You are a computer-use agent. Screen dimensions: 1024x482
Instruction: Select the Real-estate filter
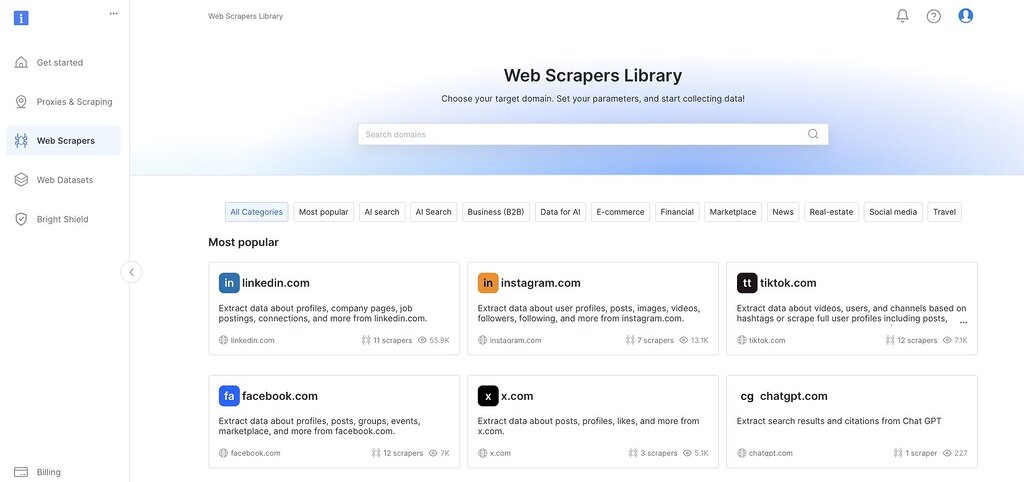pyautogui.click(x=831, y=212)
